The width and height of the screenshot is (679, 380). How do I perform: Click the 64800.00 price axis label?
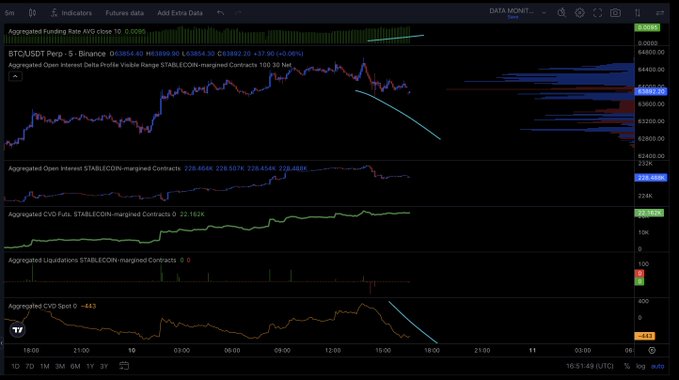[x=651, y=52]
